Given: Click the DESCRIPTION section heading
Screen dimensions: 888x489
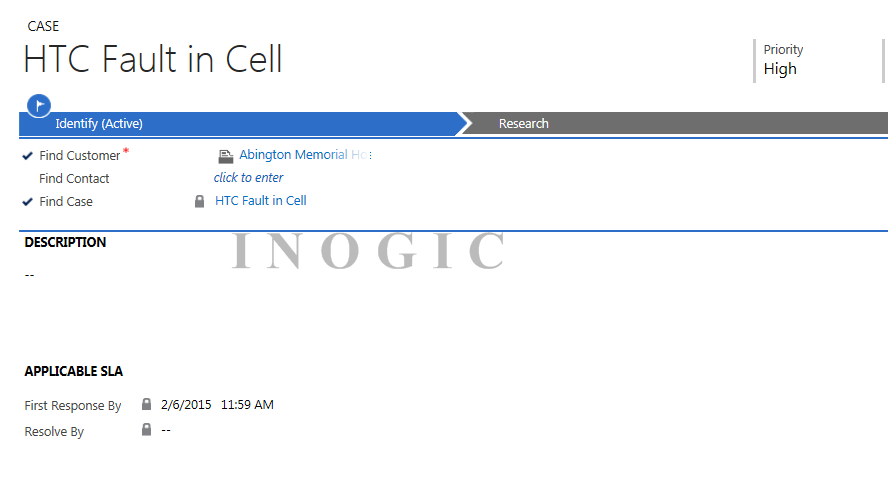Looking at the screenshot, I should [65, 243].
